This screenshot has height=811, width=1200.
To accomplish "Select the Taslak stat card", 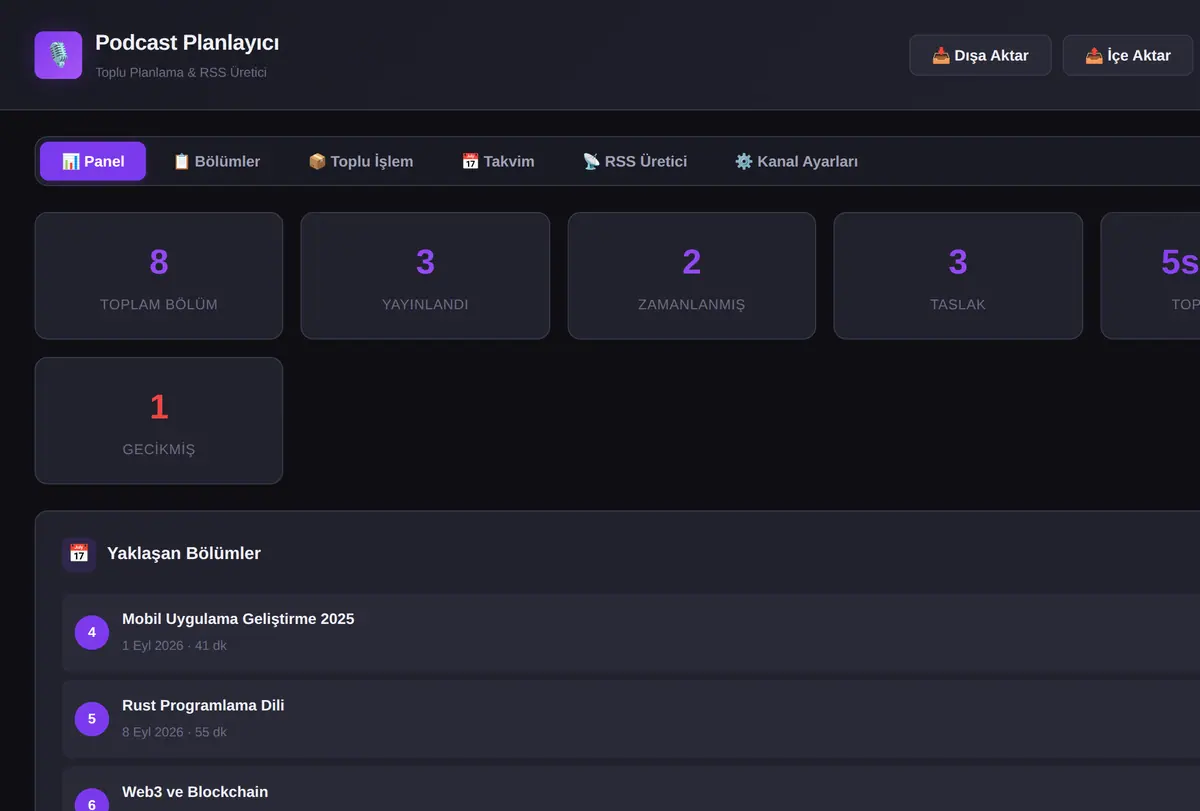I will tap(958, 276).
